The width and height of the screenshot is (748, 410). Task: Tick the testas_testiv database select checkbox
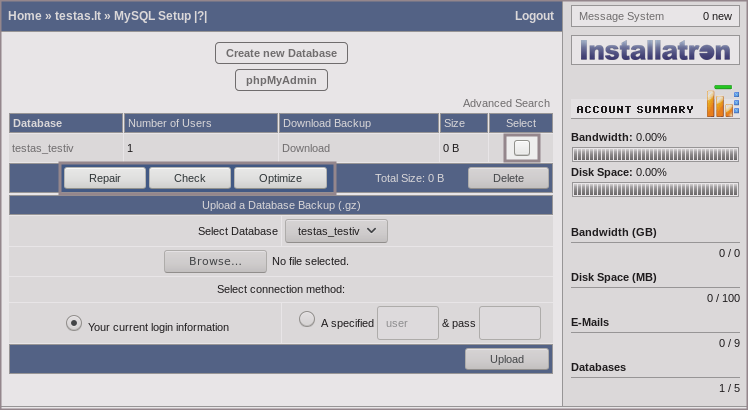[x=521, y=148]
